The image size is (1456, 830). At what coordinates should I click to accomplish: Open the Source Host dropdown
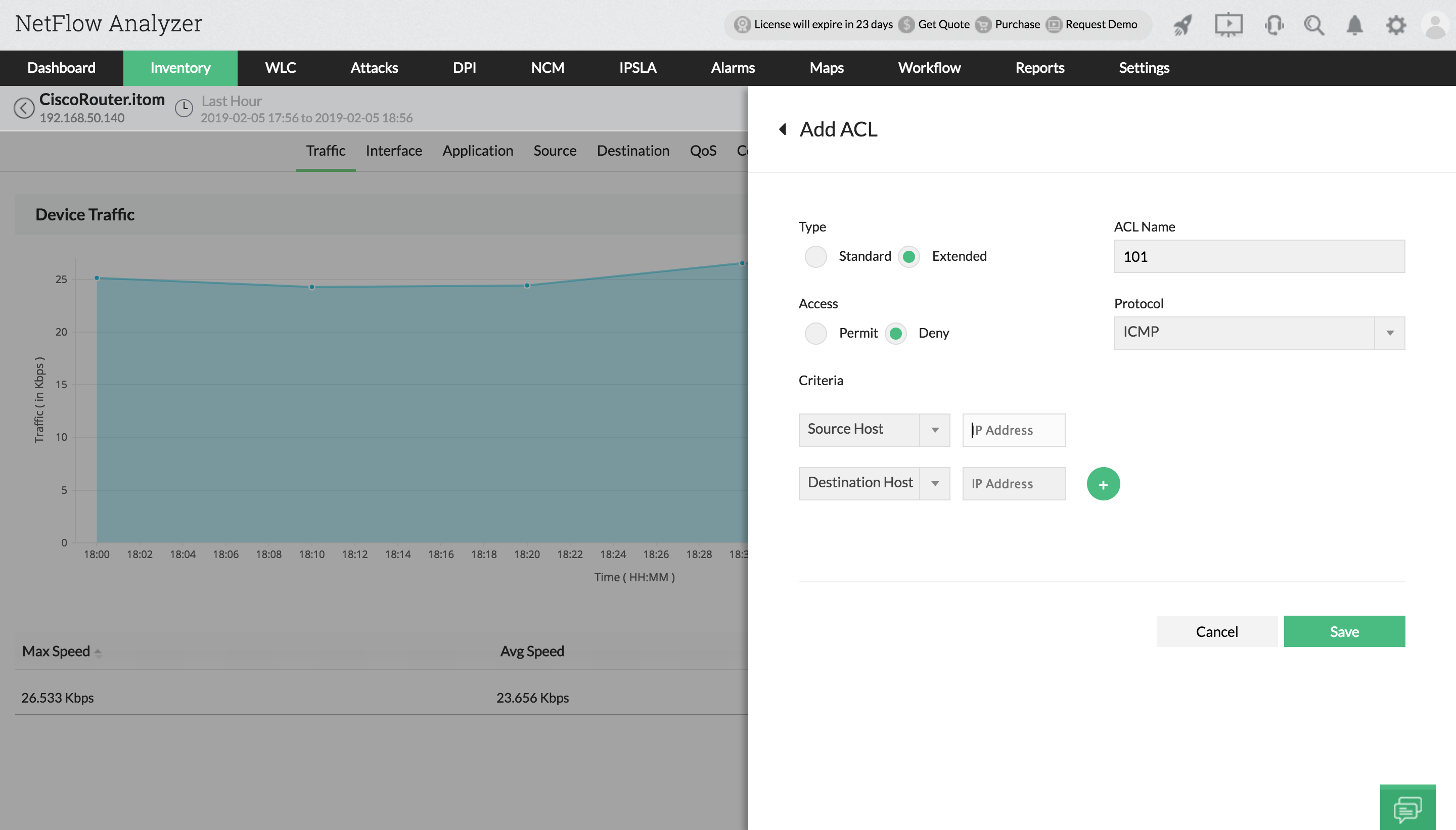coord(874,430)
